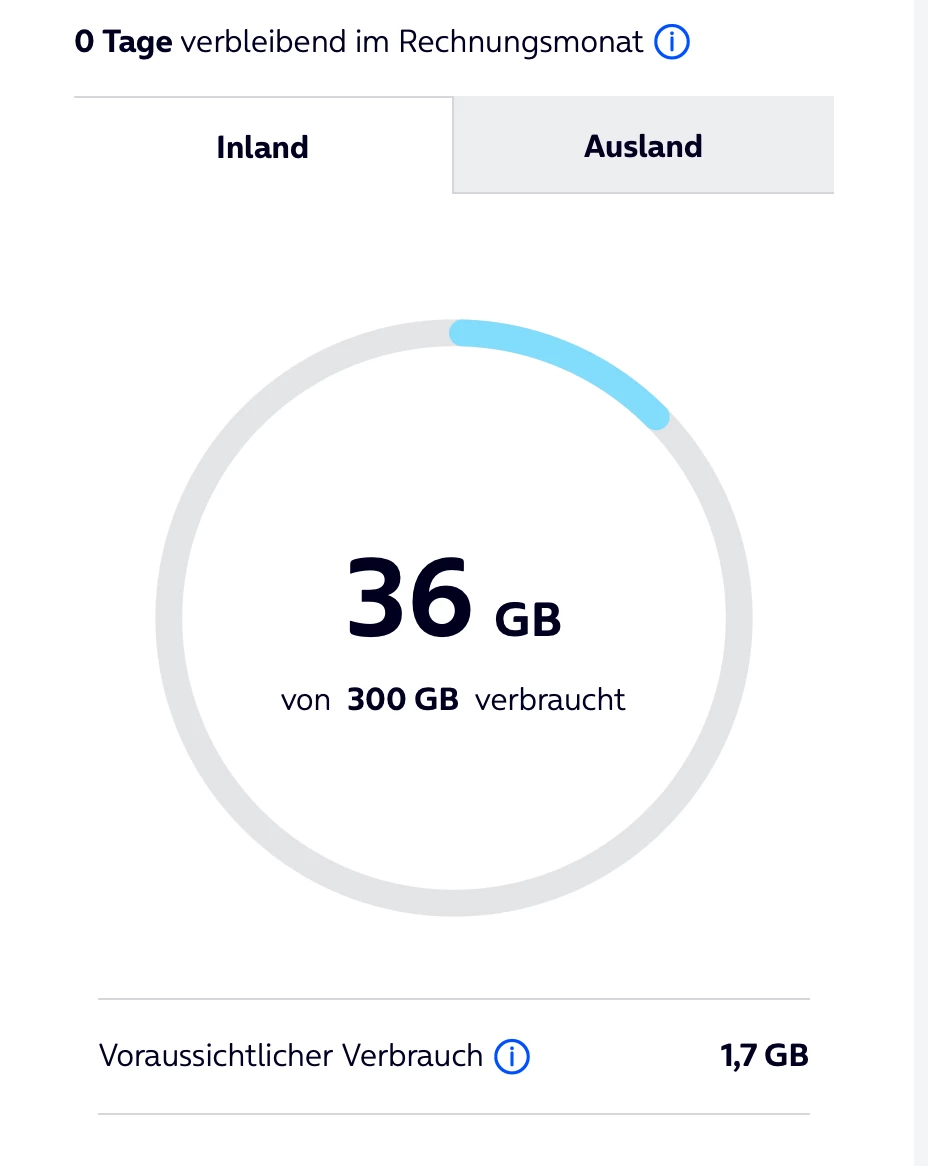Click the large 36 usage number
928x1166 pixels.
click(409, 600)
